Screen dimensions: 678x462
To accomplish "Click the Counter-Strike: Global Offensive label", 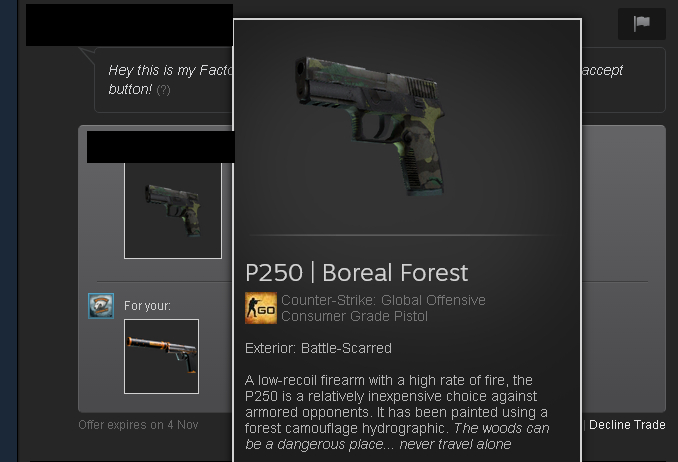I will pyautogui.click(x=383, y=300).
